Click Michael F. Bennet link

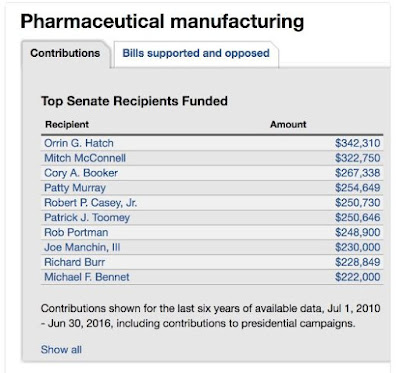point(87,277)
